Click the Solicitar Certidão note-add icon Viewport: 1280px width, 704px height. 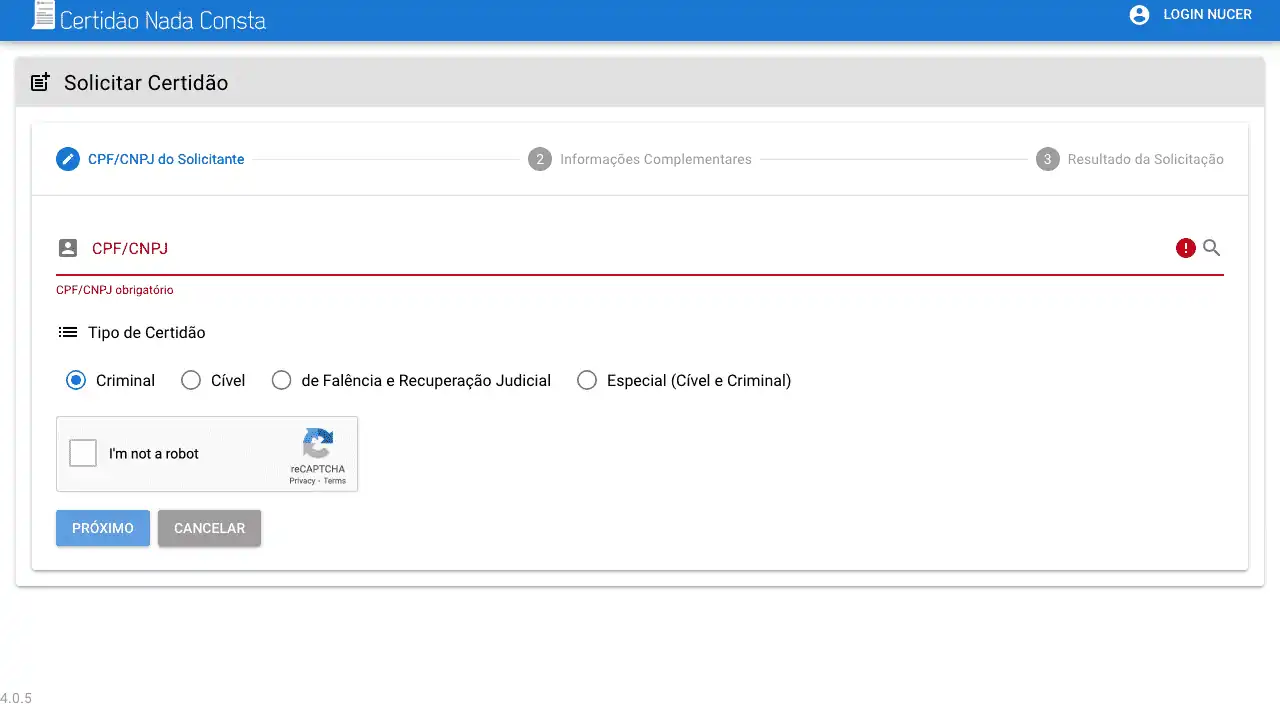40,83
